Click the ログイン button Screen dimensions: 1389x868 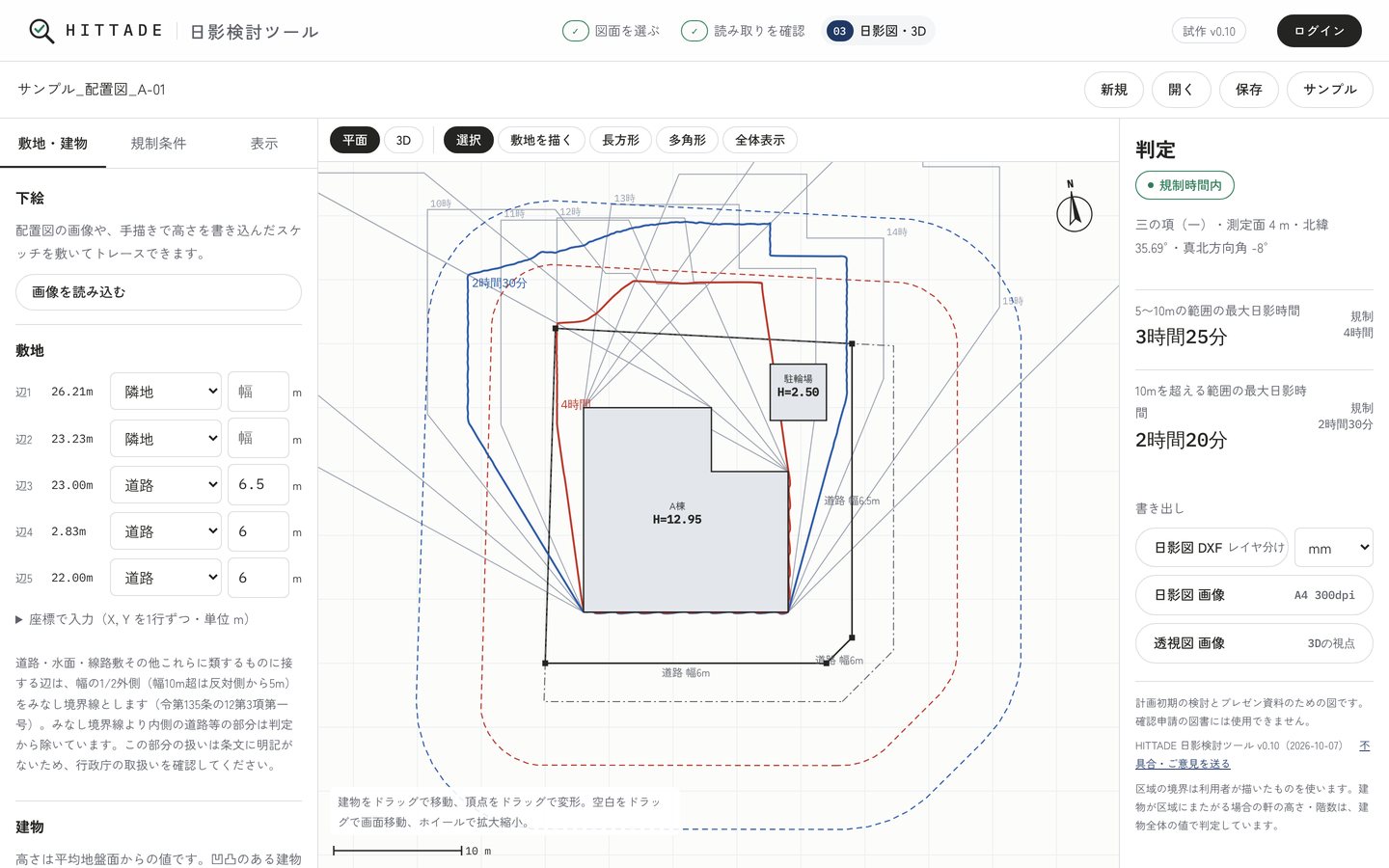tap(1320, 31)
